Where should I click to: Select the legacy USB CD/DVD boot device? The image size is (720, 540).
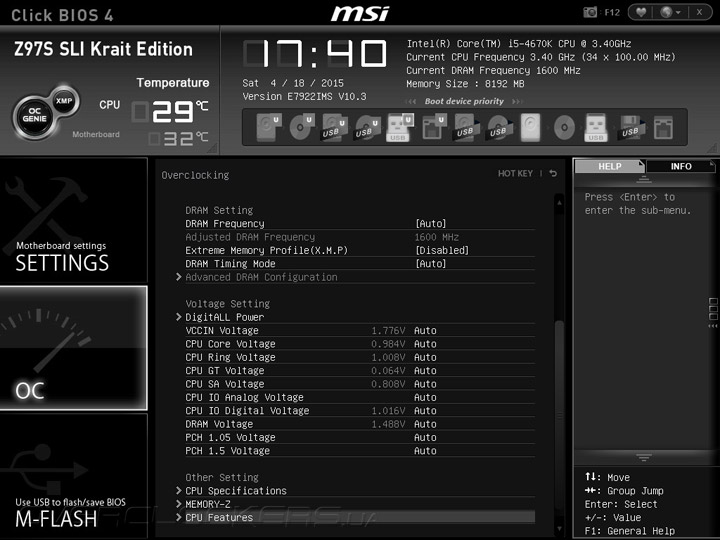pyautogui.click(x=499, y=127)
